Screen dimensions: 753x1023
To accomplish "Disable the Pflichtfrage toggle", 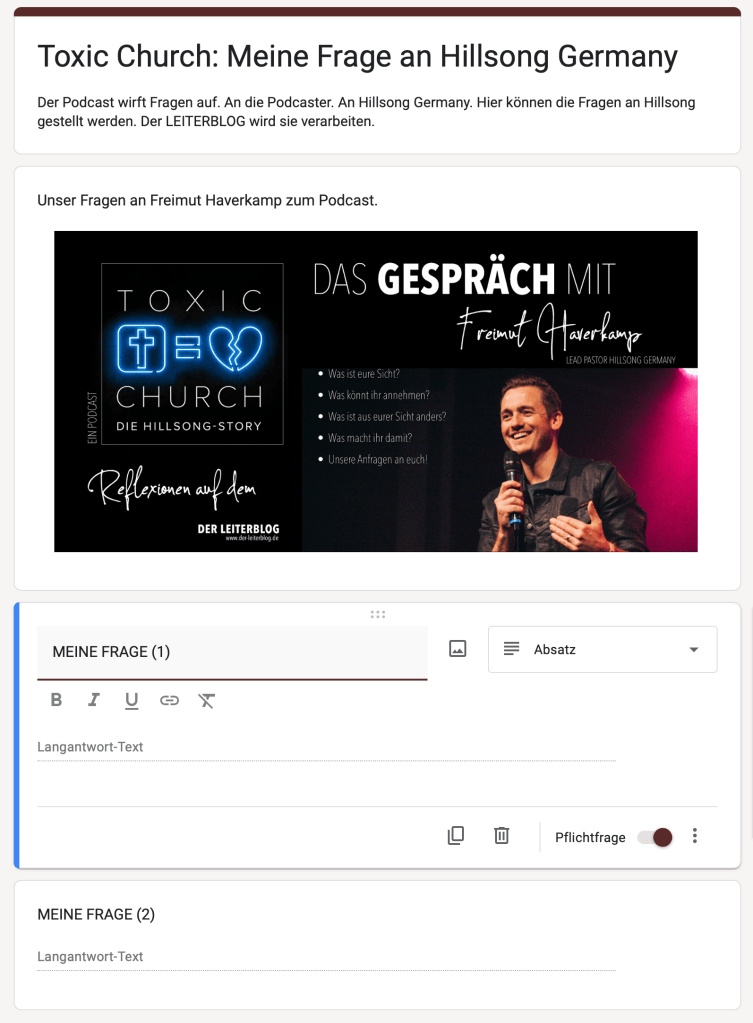I will pyautogui.click(x=655, y=837).
